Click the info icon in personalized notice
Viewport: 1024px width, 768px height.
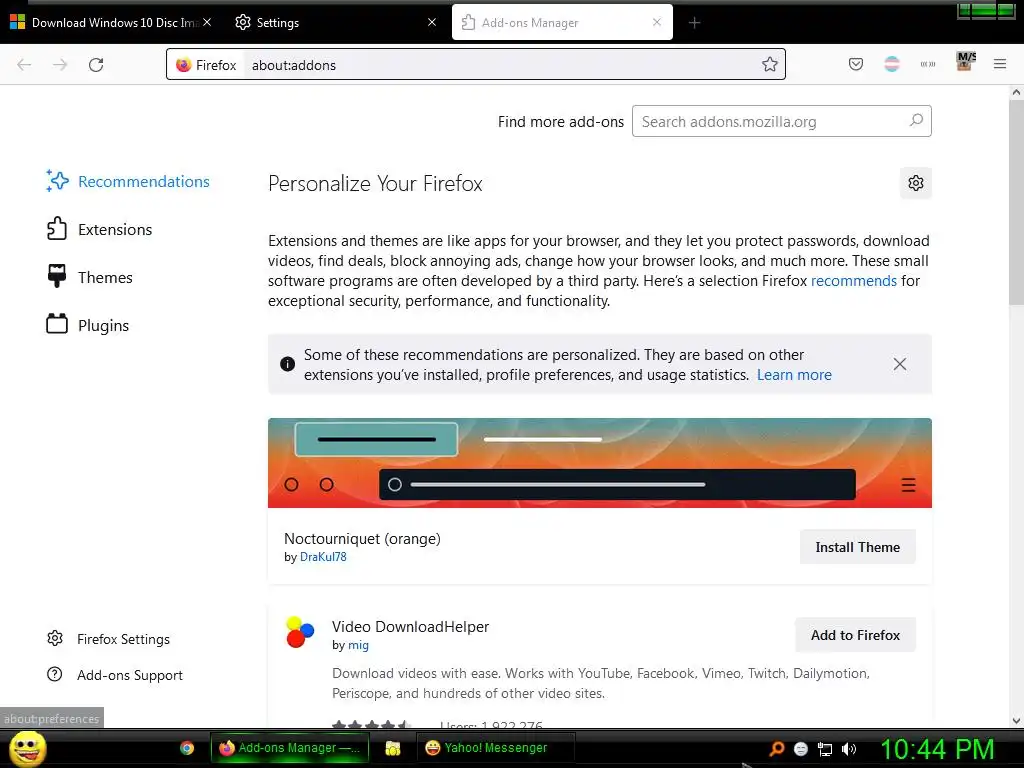[287, 364]
